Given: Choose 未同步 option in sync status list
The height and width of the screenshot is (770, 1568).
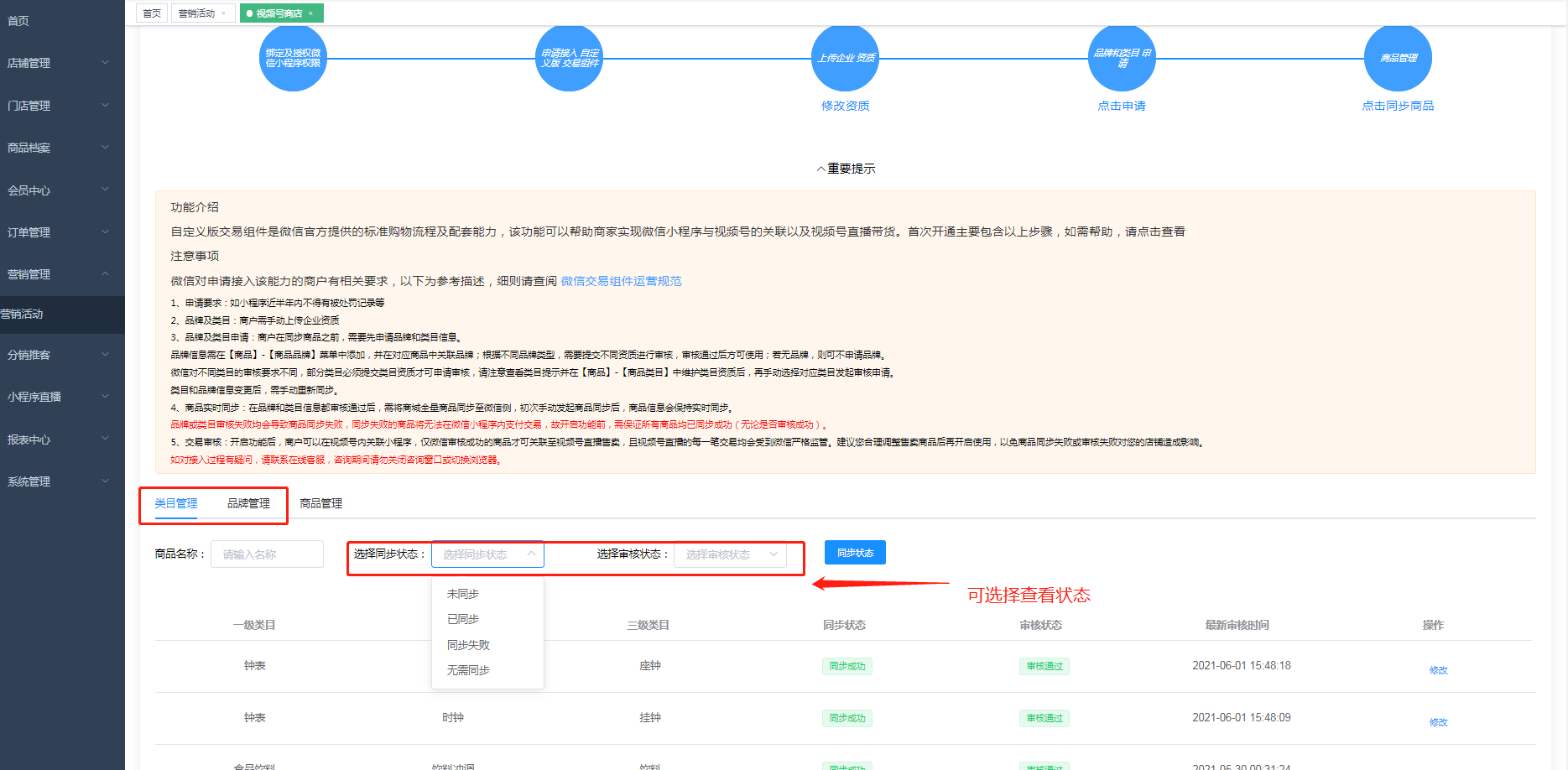Looking at the screenshot, I should coord(463,594).
